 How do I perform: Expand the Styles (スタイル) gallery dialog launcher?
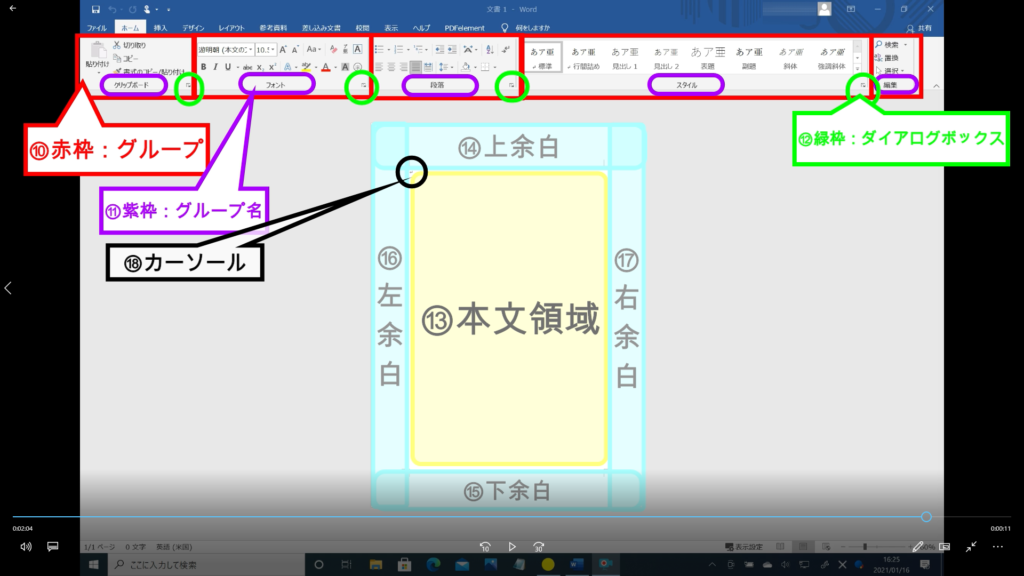tap(862, 88)
